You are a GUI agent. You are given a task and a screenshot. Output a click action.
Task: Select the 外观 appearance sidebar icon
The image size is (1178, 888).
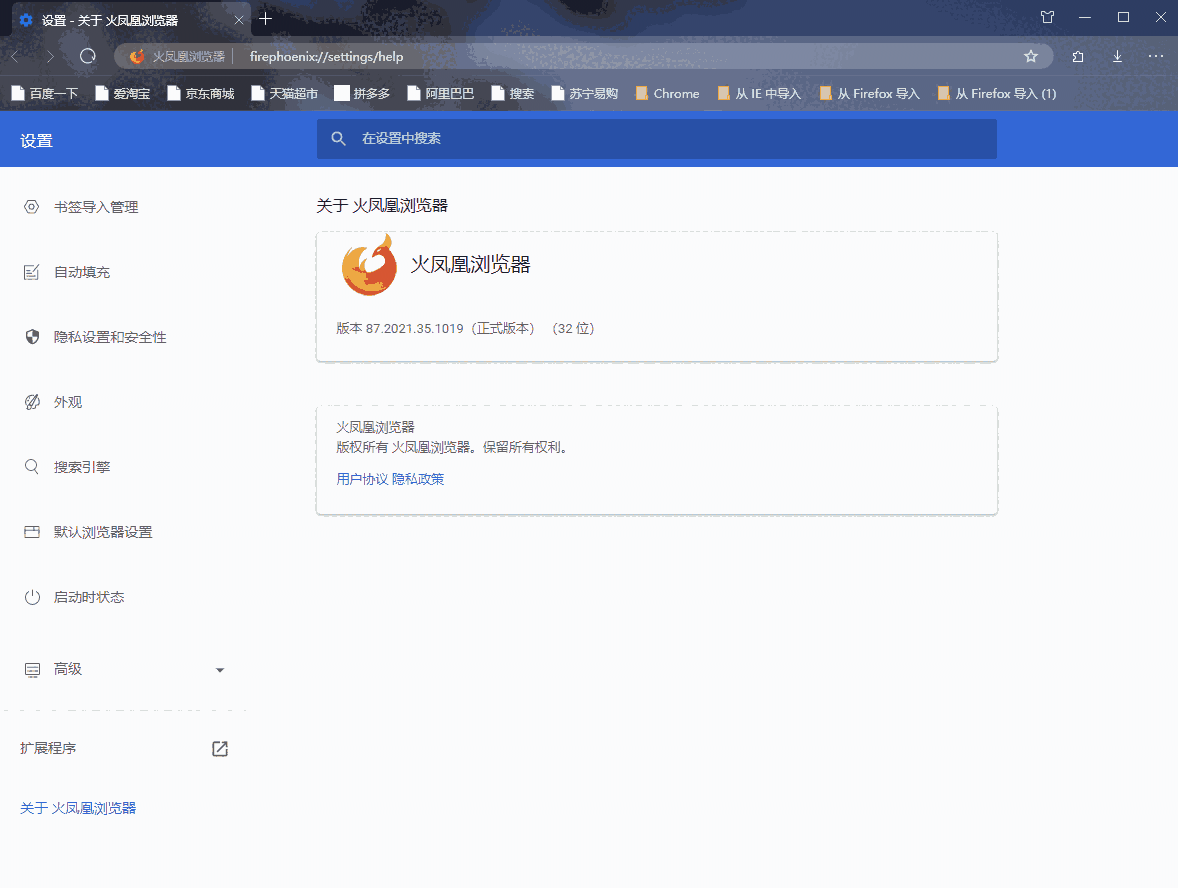[31, 402]
